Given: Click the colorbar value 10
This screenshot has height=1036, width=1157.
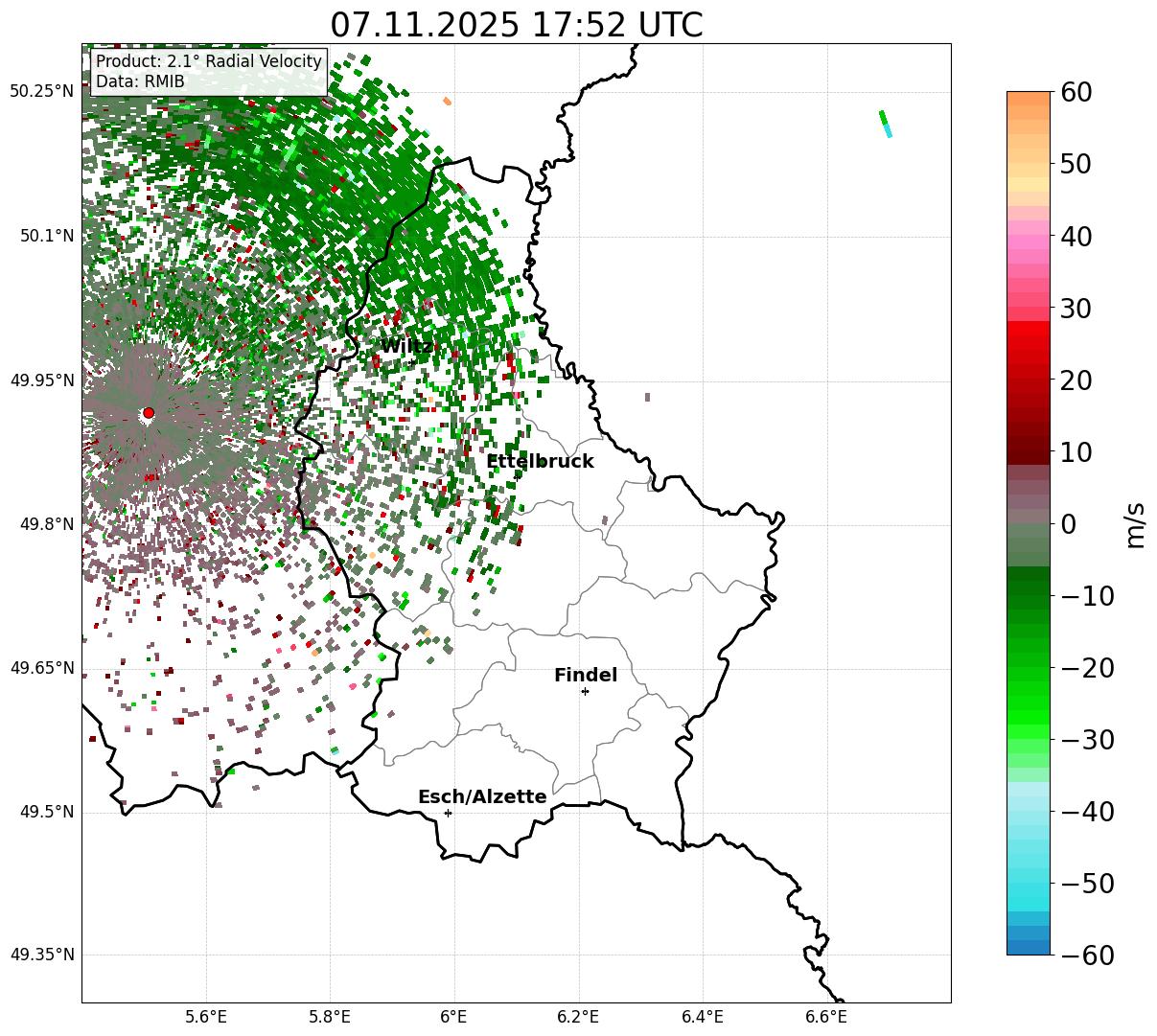Looking at the screenshot, I should click(x=1076, y=452).
